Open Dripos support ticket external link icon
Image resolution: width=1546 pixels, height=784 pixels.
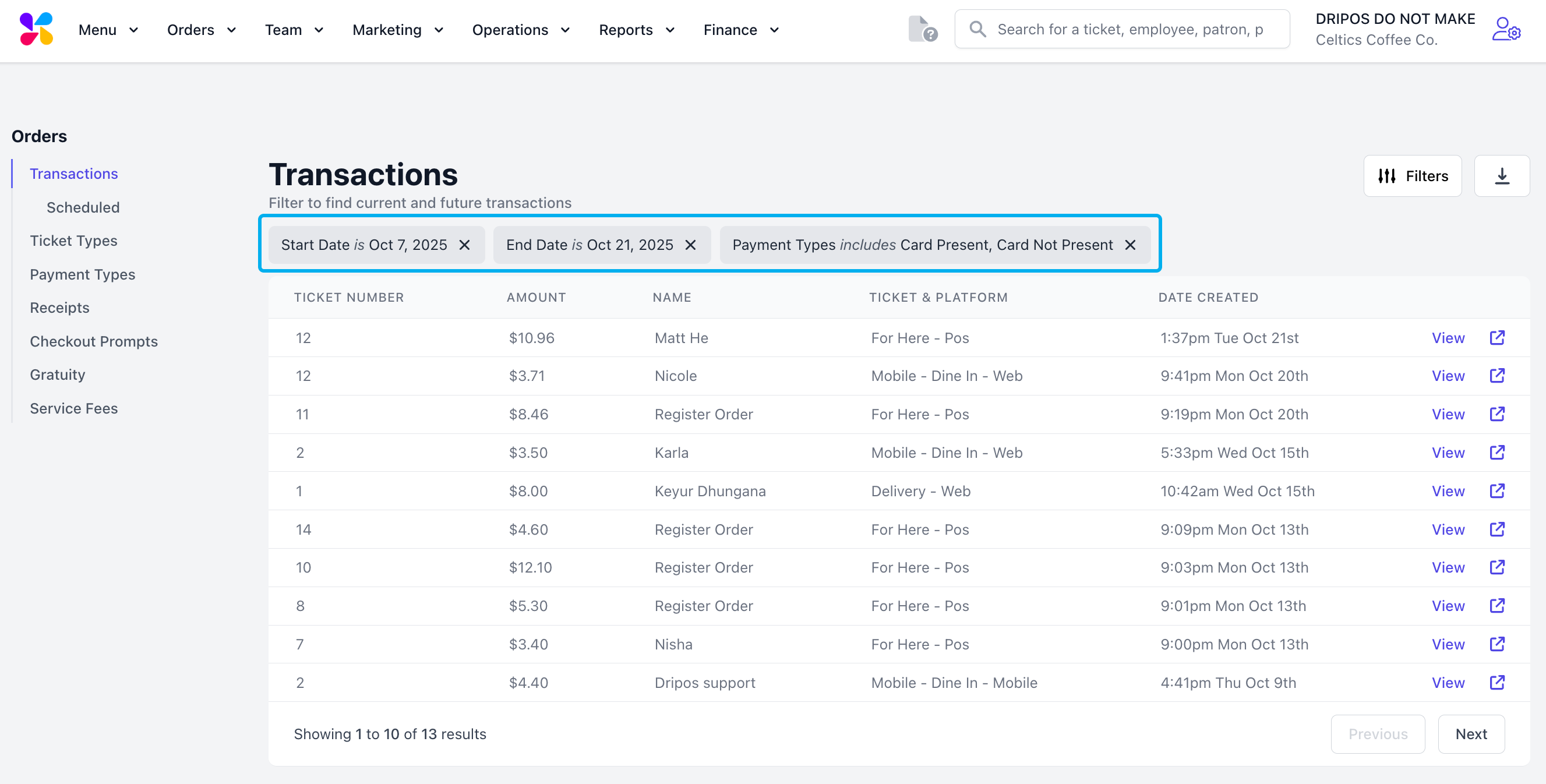pyautogui.click(x=1497, y=683)
